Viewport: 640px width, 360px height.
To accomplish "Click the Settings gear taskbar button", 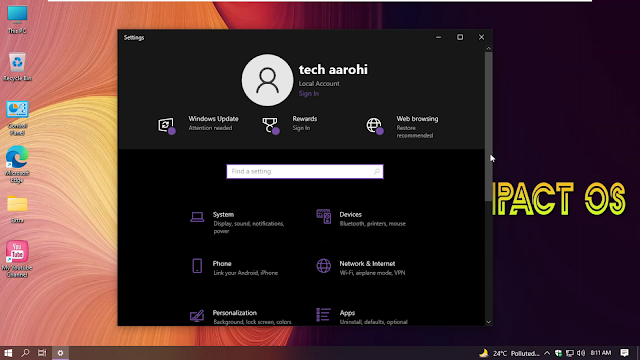I will [x=60, y=353].
